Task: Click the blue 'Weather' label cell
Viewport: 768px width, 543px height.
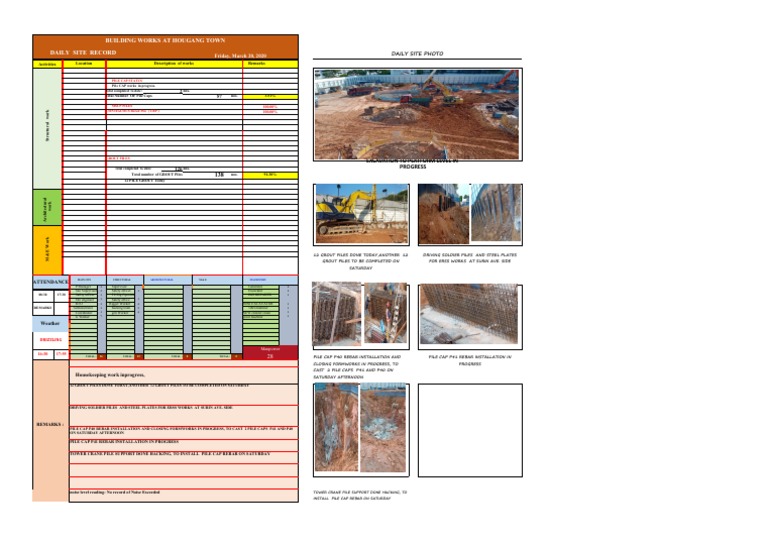Action: (50, 324)
